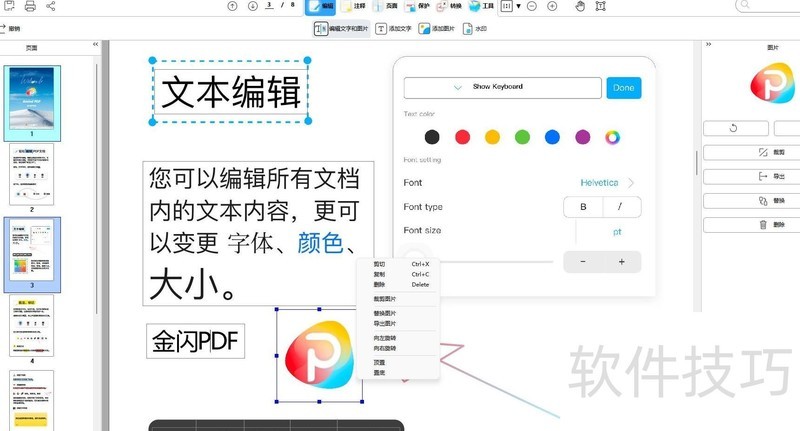The width and height of the screenshot is (800, 431).
Task: Open the 编辑 (Edit) tab
Action: (320, 6)
